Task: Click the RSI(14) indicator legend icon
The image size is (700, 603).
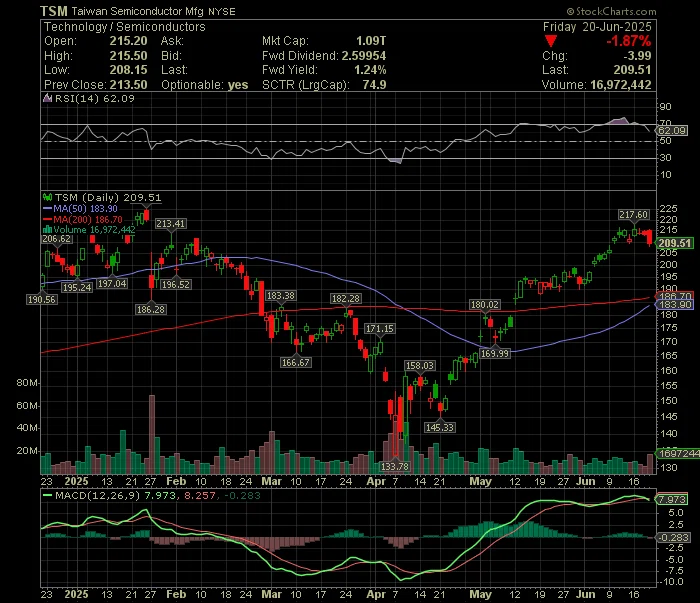Action: (x=47, y=98)
